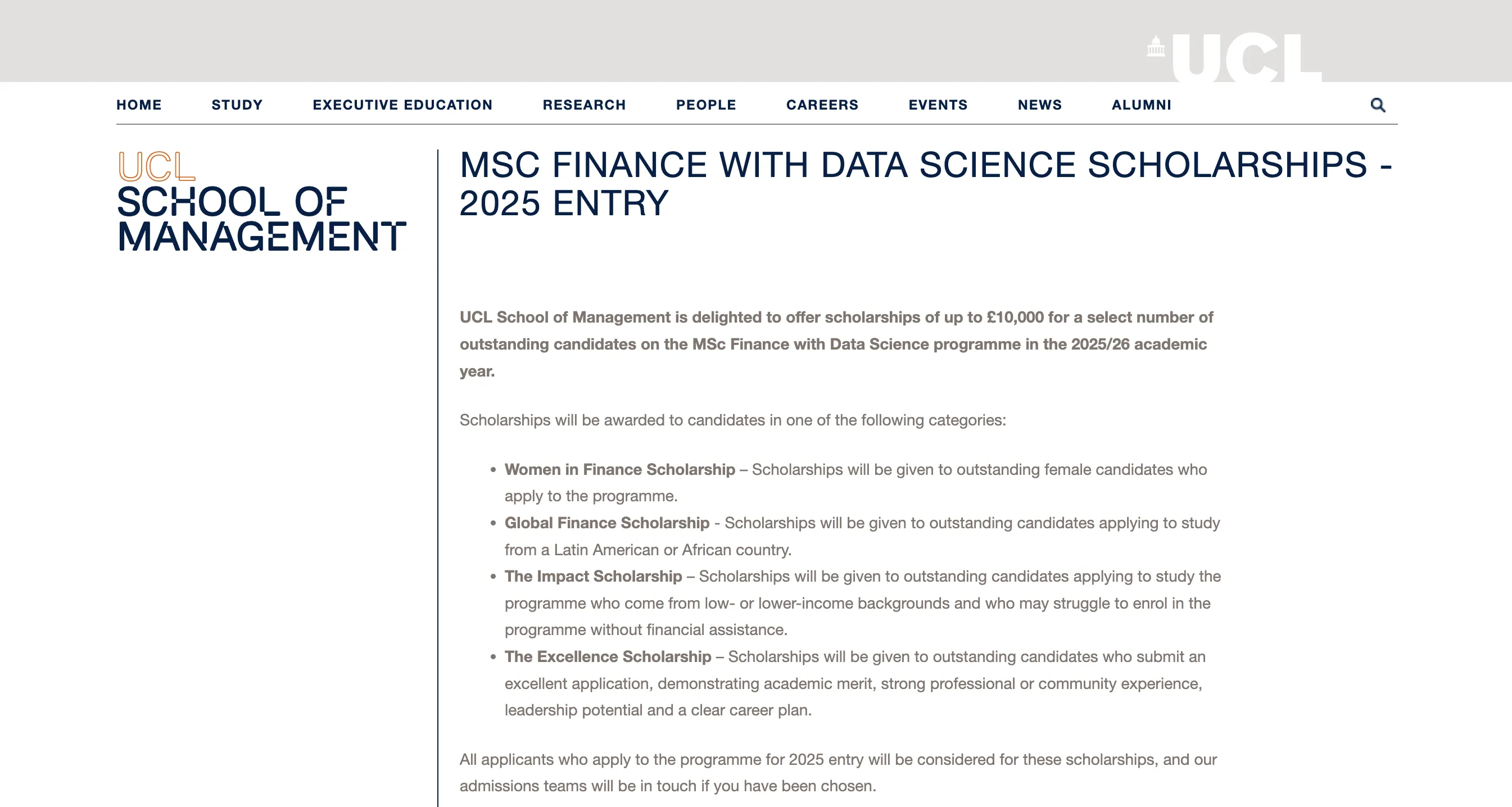Click the UCL School of Management logo

[x=261, y=201]
